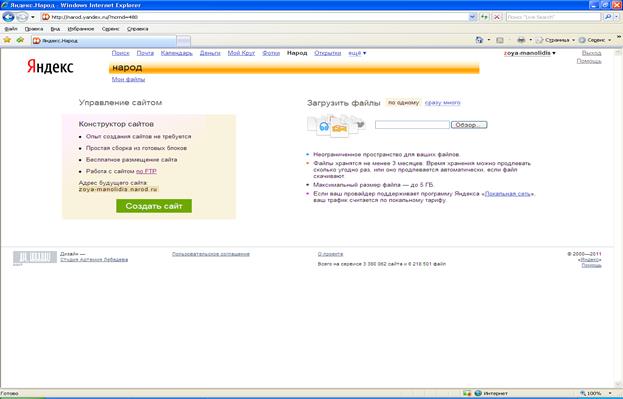Click the file types icons illustration
The image size is (623, 399).
point(336,126)
